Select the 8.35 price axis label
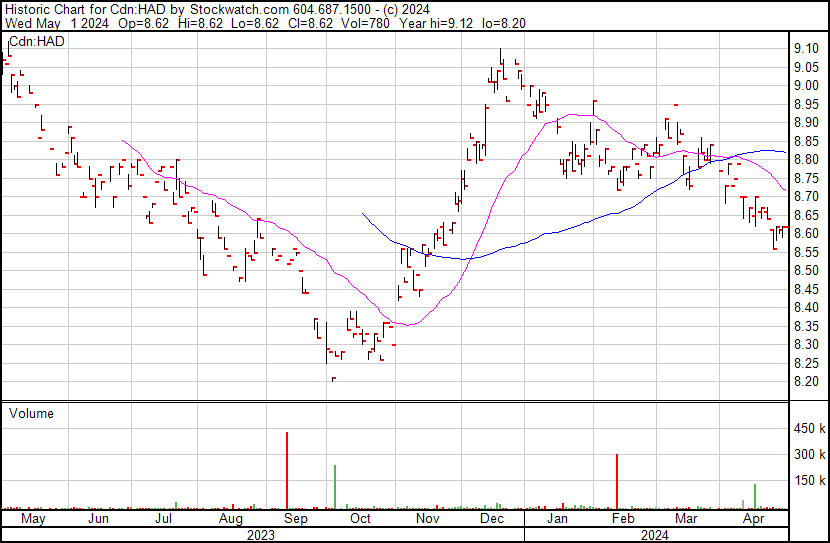 pos(806,327)
